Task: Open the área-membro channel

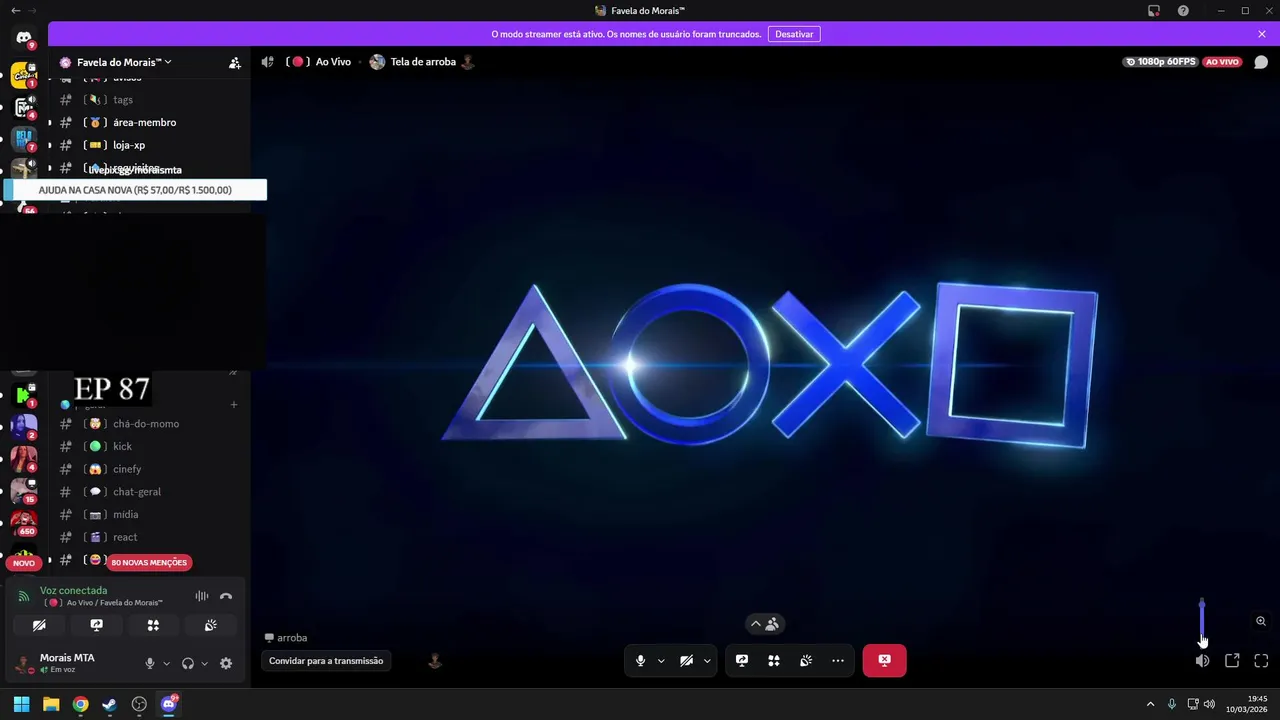Action: click(x=144, y=122)
